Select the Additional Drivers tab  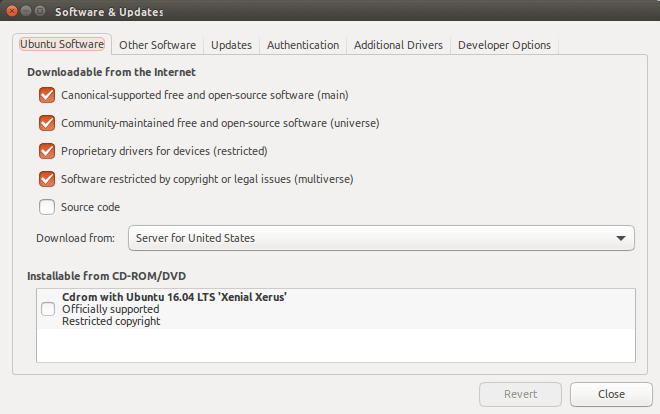[x=398, y=45]
